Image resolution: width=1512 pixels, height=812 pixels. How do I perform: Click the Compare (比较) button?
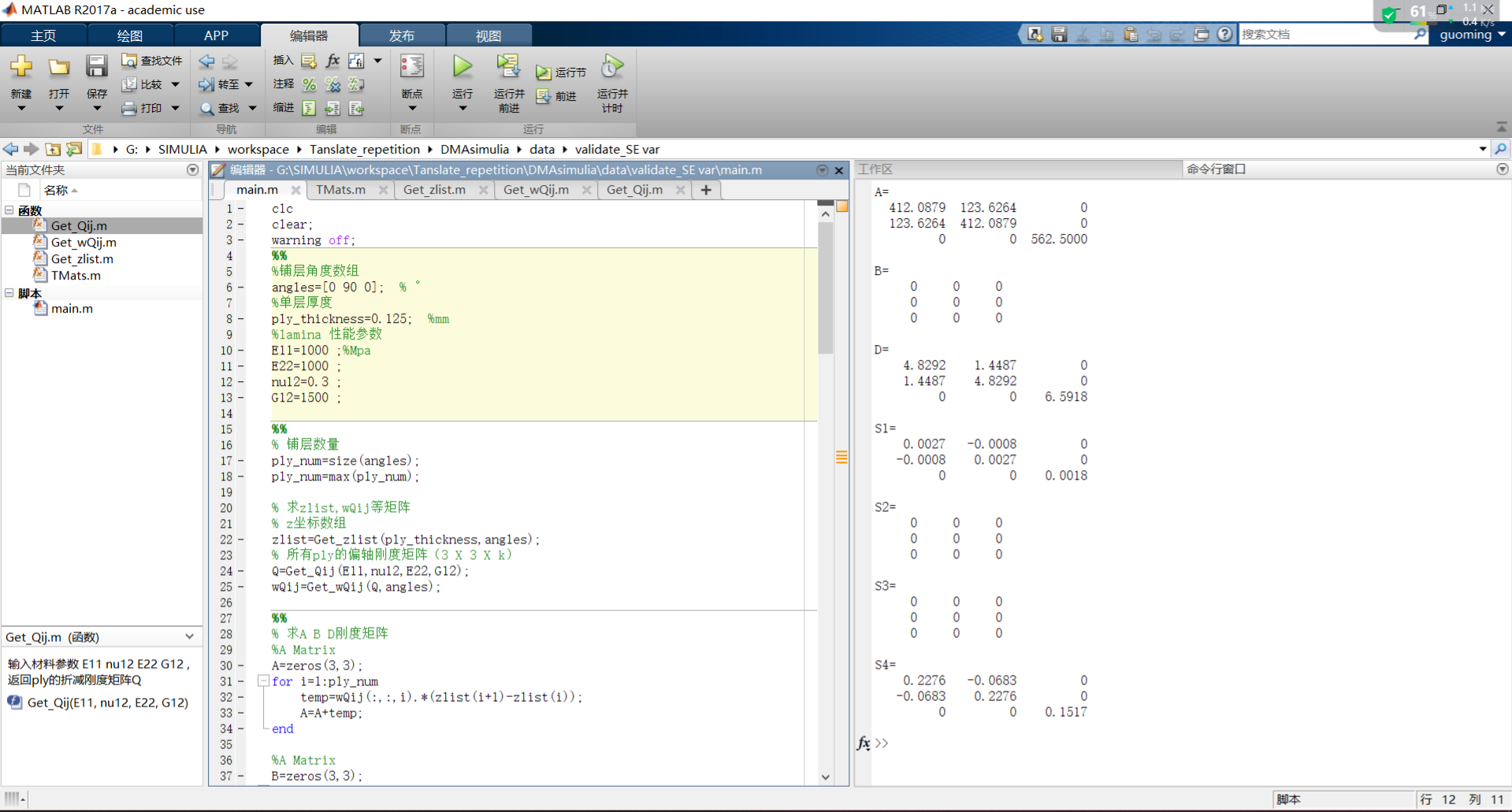pyautogui.click(x=142, y=84)
